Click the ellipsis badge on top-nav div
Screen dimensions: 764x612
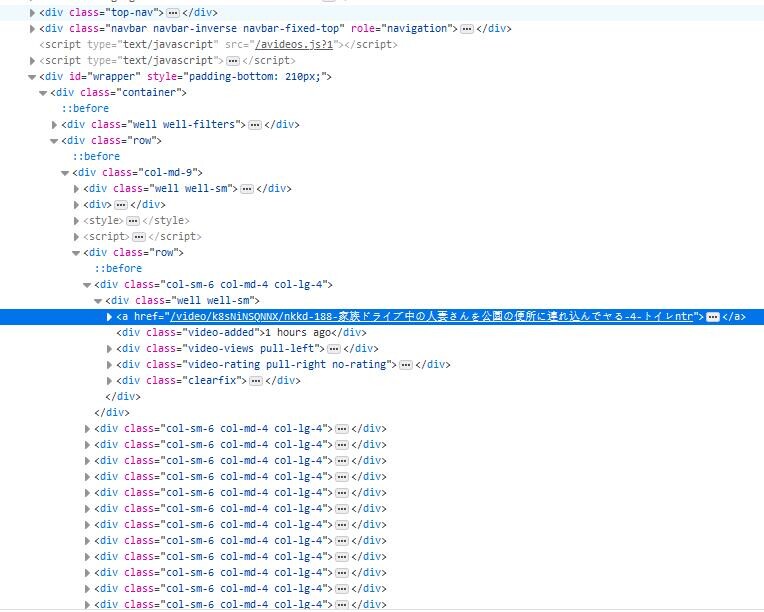coord(173,12)
